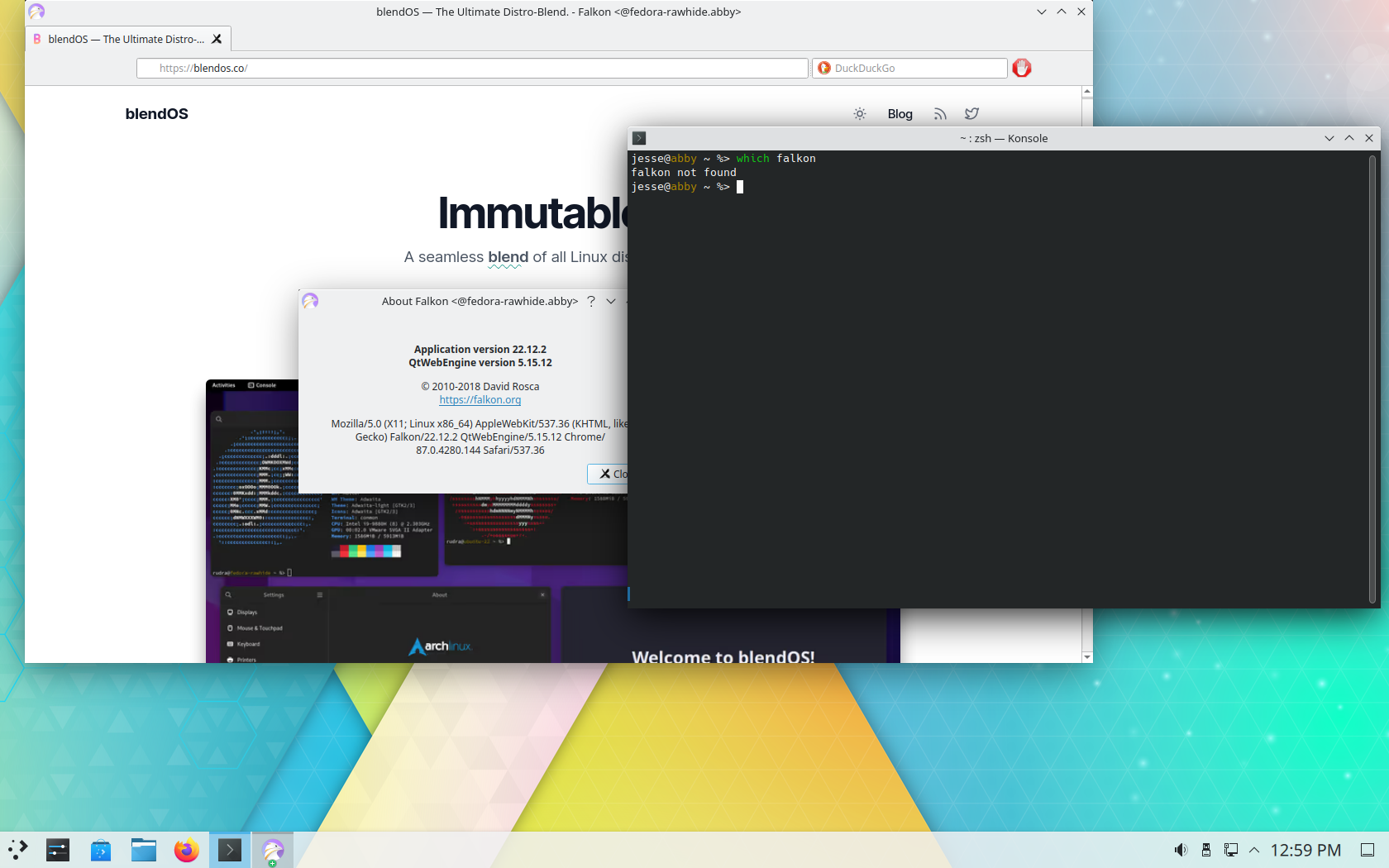Open the https://falkon.org link
This screenshot has height=868, width=1389.
[480, 400]
